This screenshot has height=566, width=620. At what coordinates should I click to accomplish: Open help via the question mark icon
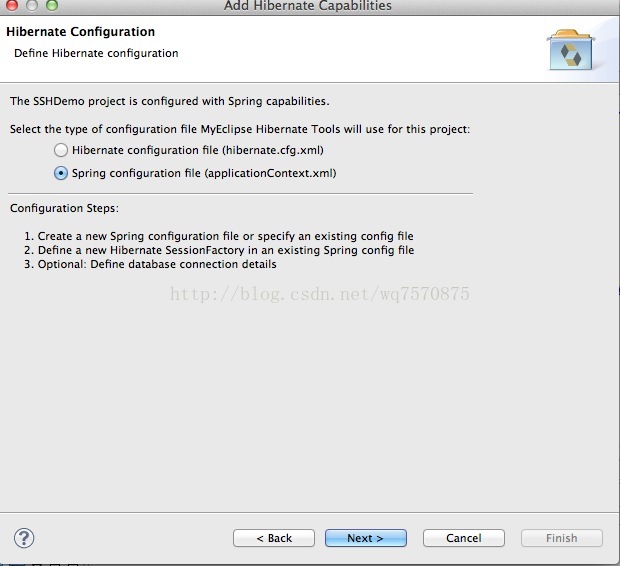[24, 538]
